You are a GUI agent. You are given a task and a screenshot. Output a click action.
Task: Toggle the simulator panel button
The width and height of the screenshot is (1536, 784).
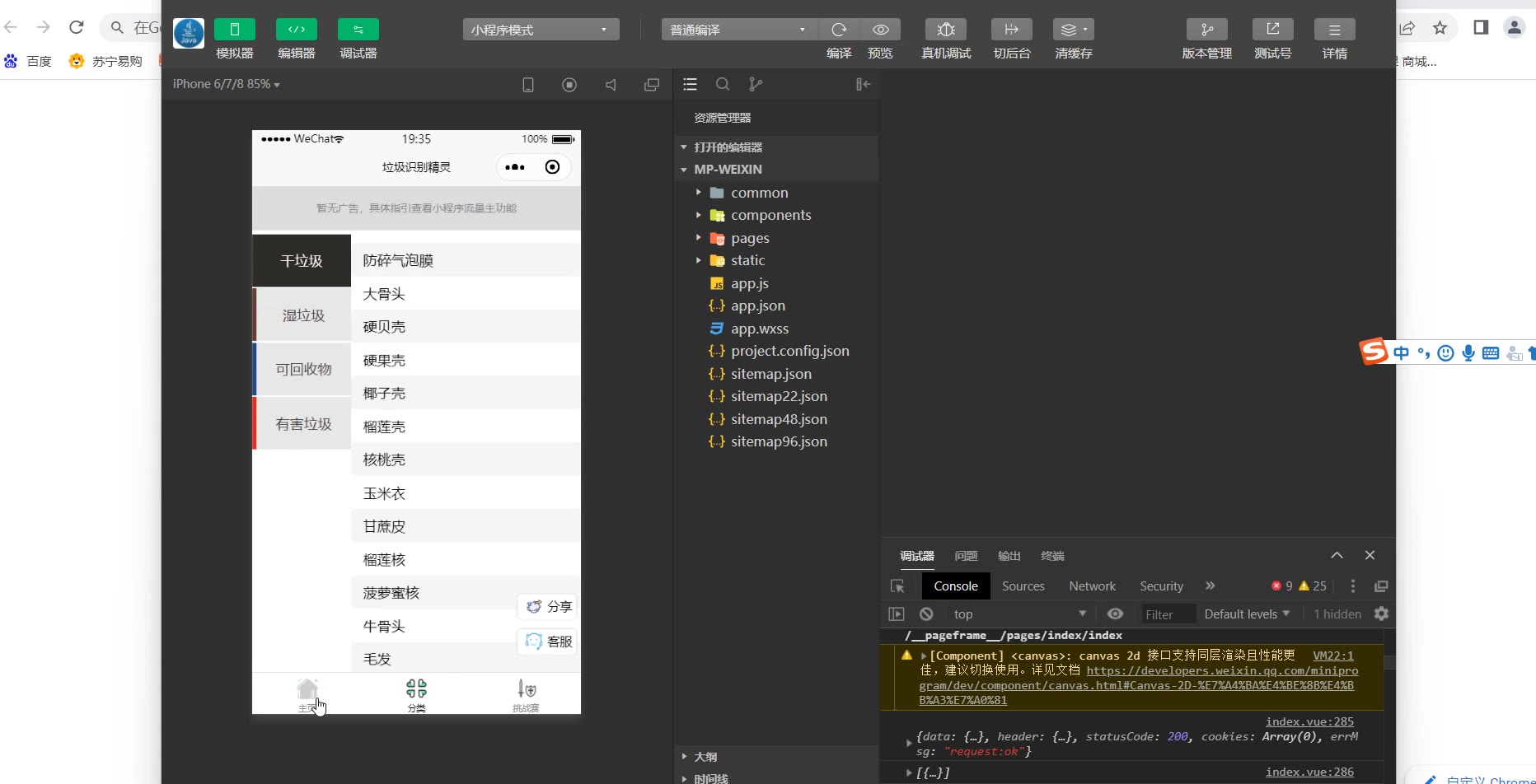235,30
